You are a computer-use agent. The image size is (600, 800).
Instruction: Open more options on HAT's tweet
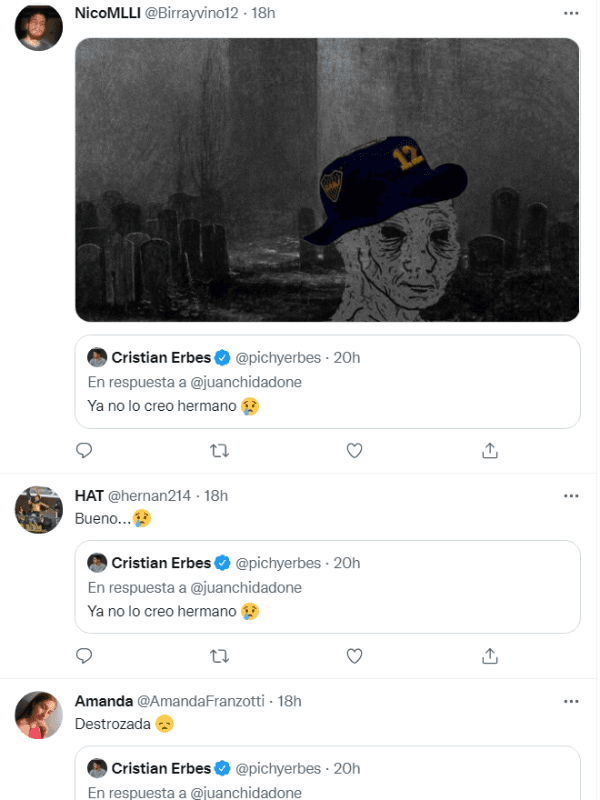point(571,496)
